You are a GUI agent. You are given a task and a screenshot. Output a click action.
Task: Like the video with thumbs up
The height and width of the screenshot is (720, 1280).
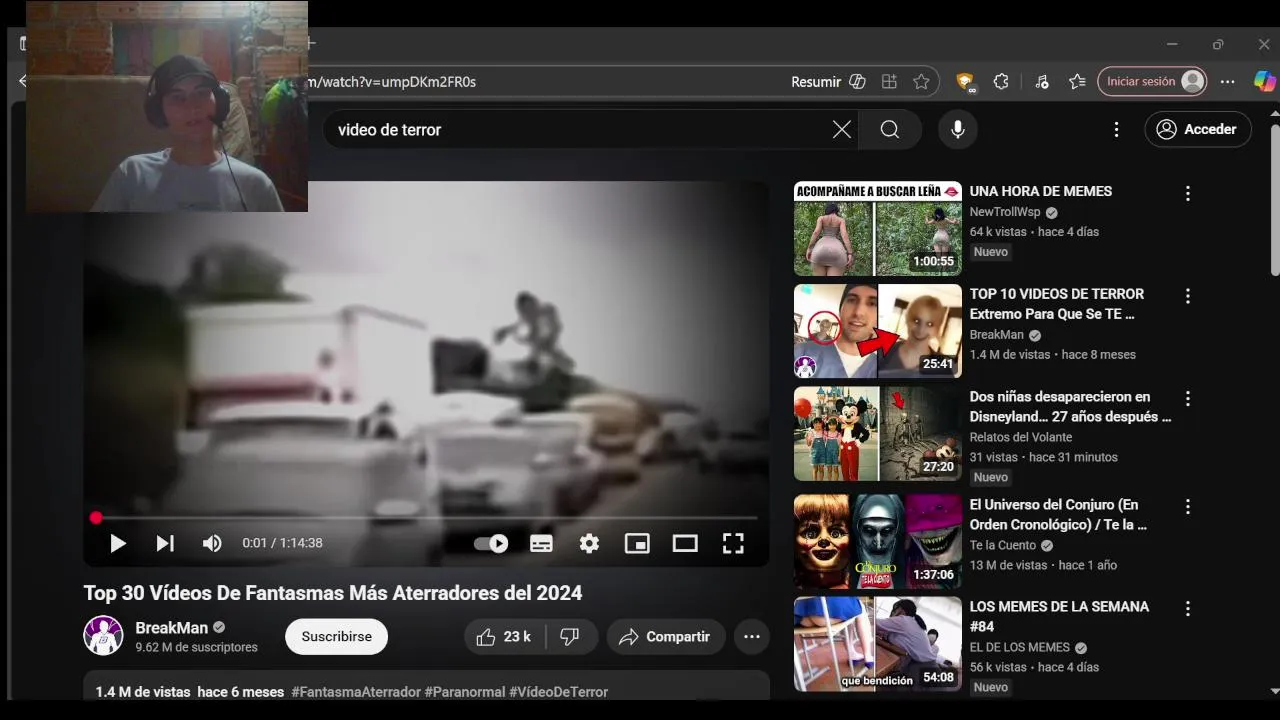[x=503, y=637]
